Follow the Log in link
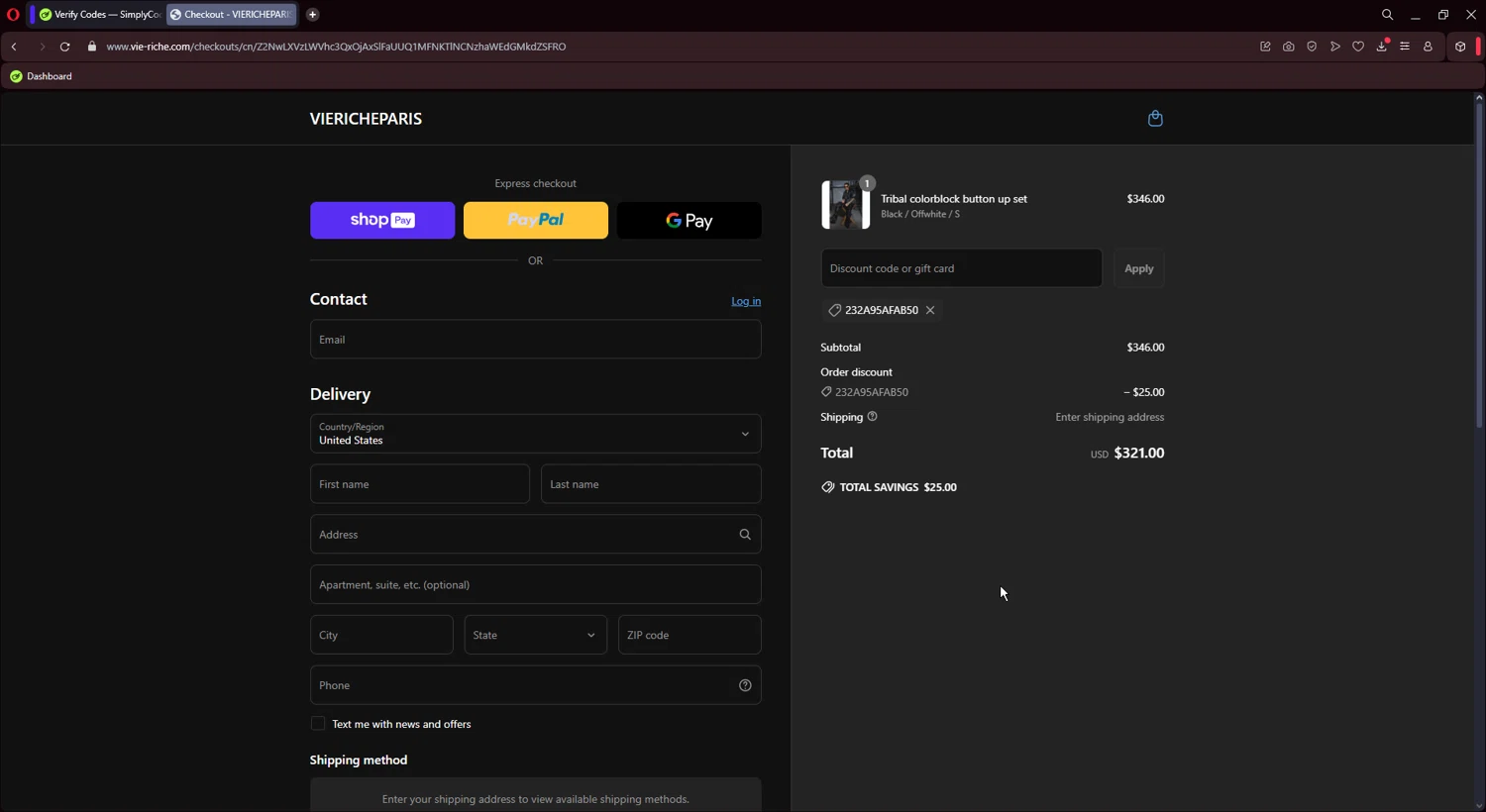 pyautogui.click(x=746, y=301)
